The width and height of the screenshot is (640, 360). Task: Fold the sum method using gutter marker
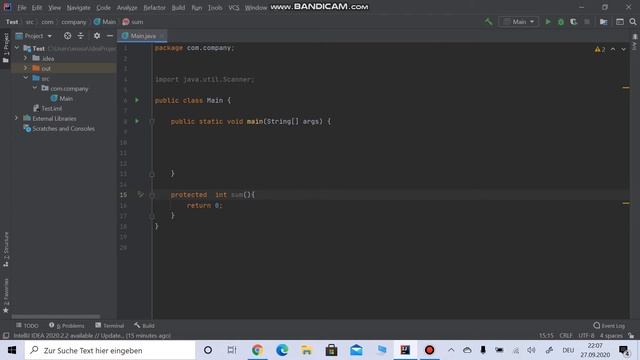pos(152,195)
